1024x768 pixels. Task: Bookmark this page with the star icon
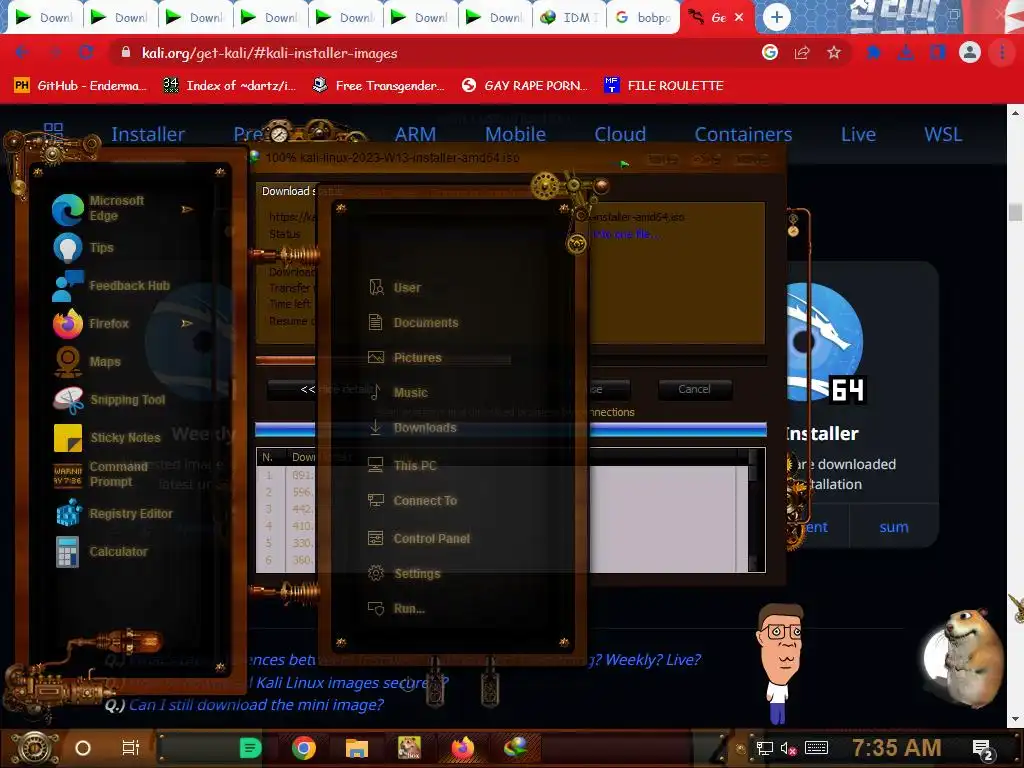(x=834, y=53)
